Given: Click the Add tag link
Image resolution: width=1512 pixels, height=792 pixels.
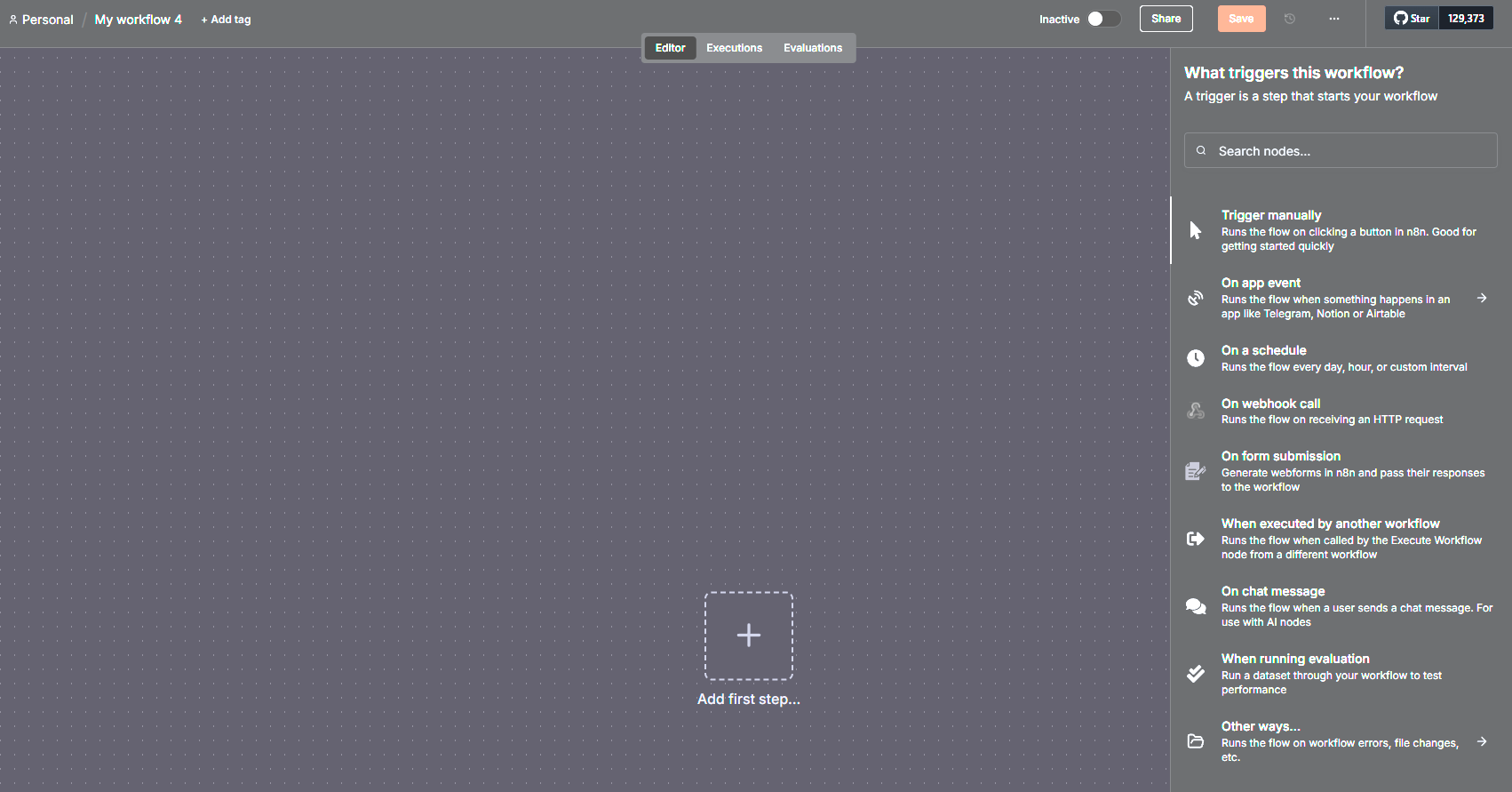Looking at the screenshot, I should tap(226, 20).
